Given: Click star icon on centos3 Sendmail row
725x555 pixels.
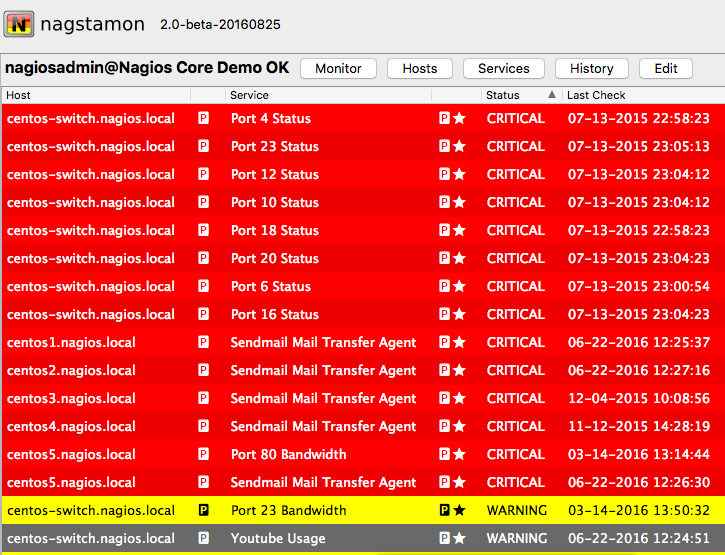Looking at the screenshot, I should (x=459, y=398).
